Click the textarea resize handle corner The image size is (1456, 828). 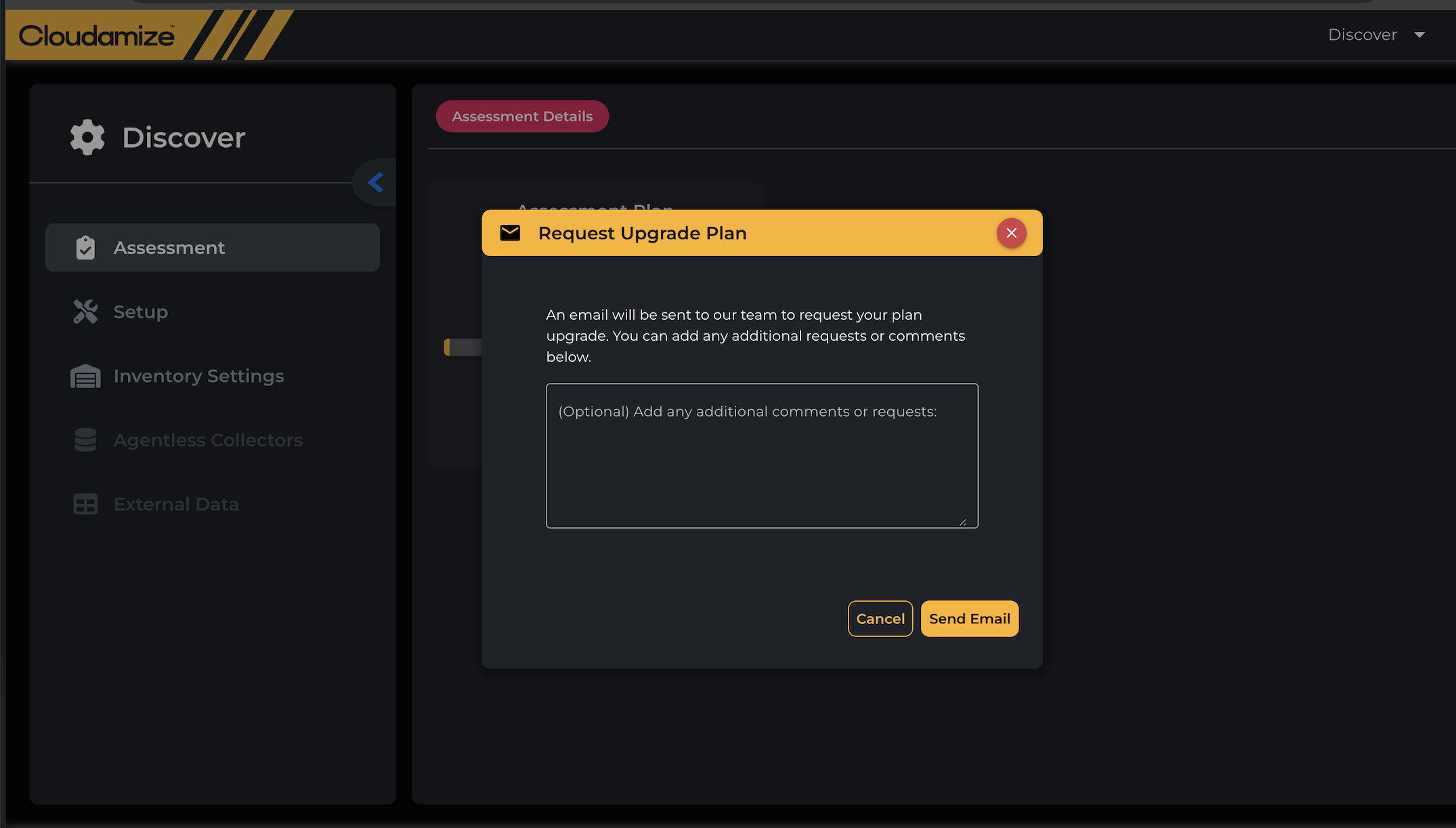(x=962, y=522)
